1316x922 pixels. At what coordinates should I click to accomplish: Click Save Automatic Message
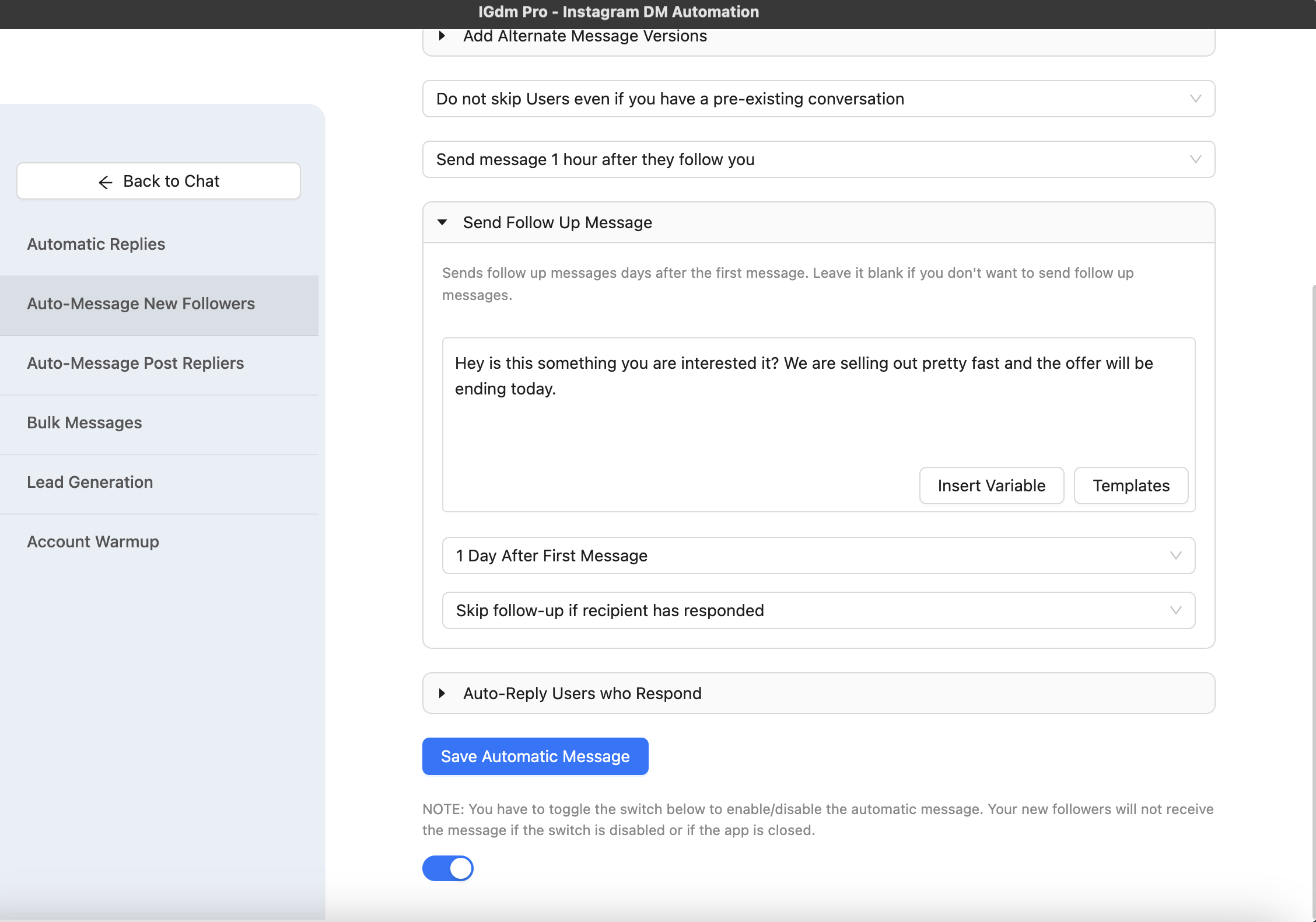point(535,756)
